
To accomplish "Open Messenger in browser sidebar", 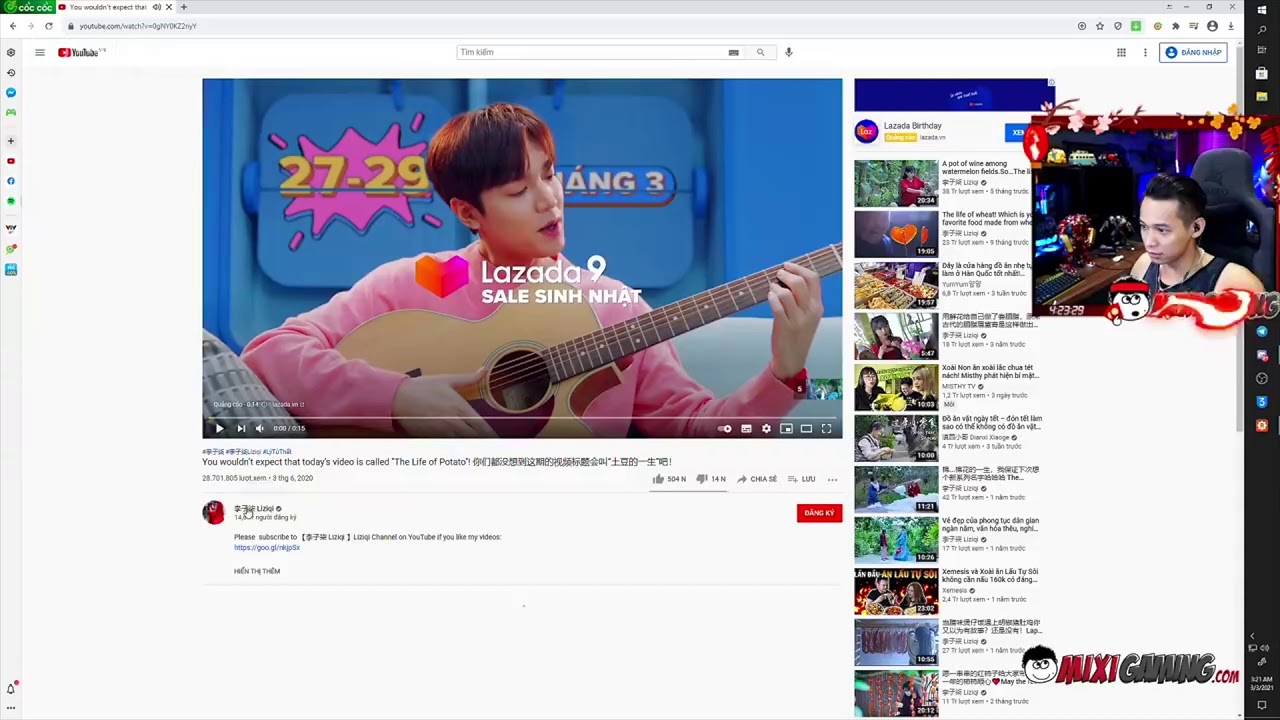I will coord(11,92).
